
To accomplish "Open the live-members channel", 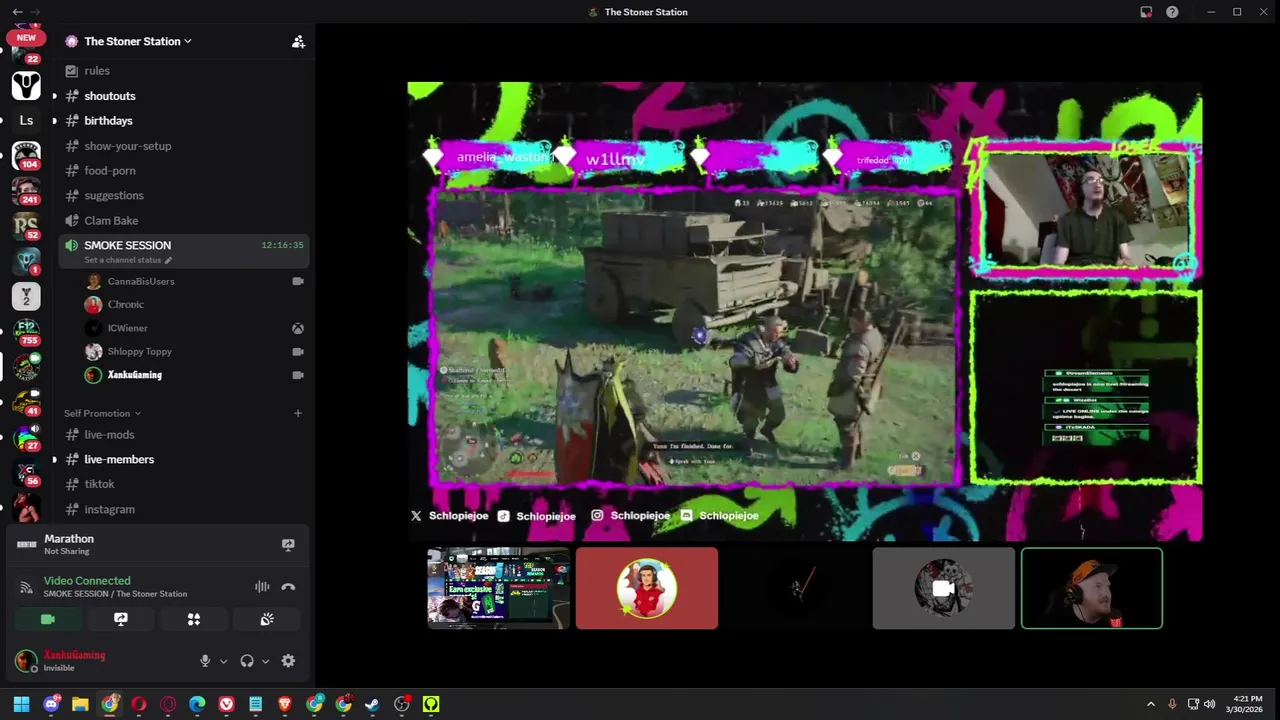I will (x=119, y=460).
